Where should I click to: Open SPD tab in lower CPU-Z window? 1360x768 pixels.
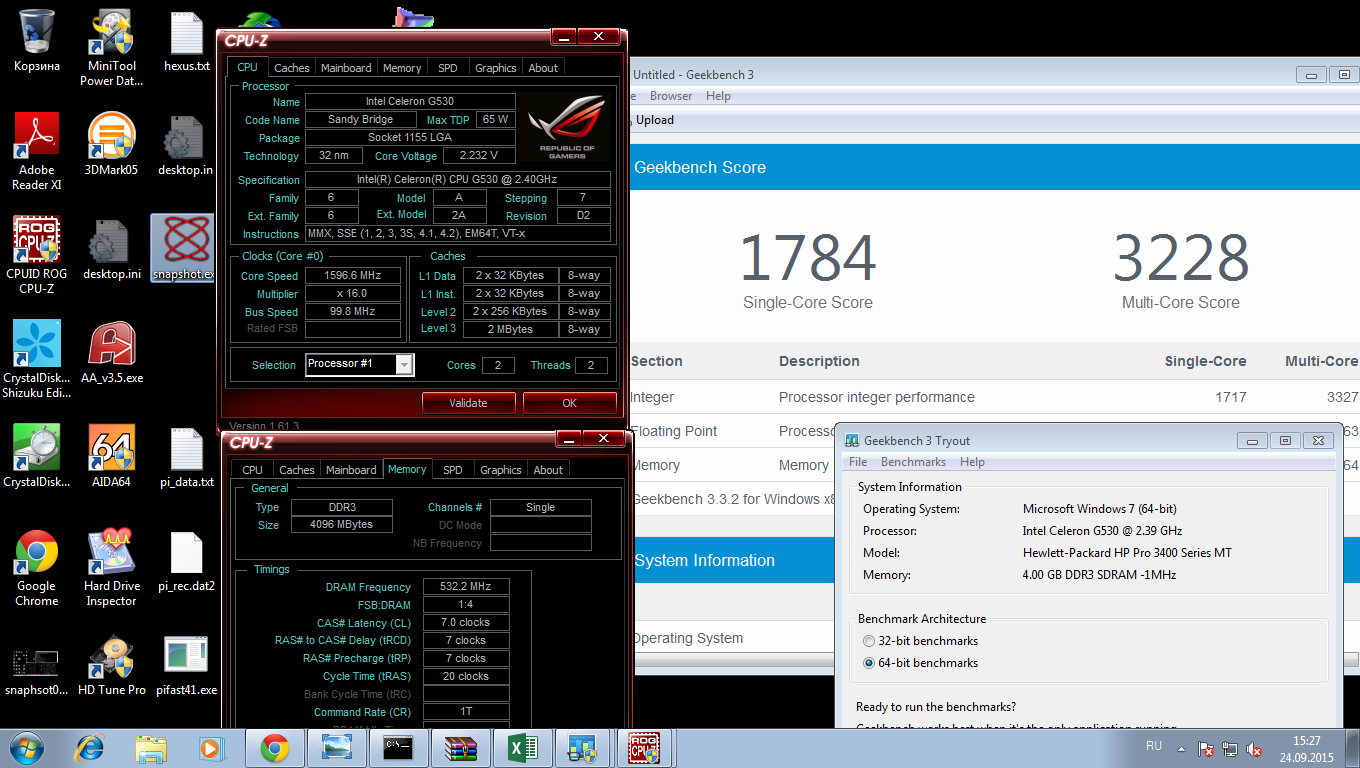(453, 470)
